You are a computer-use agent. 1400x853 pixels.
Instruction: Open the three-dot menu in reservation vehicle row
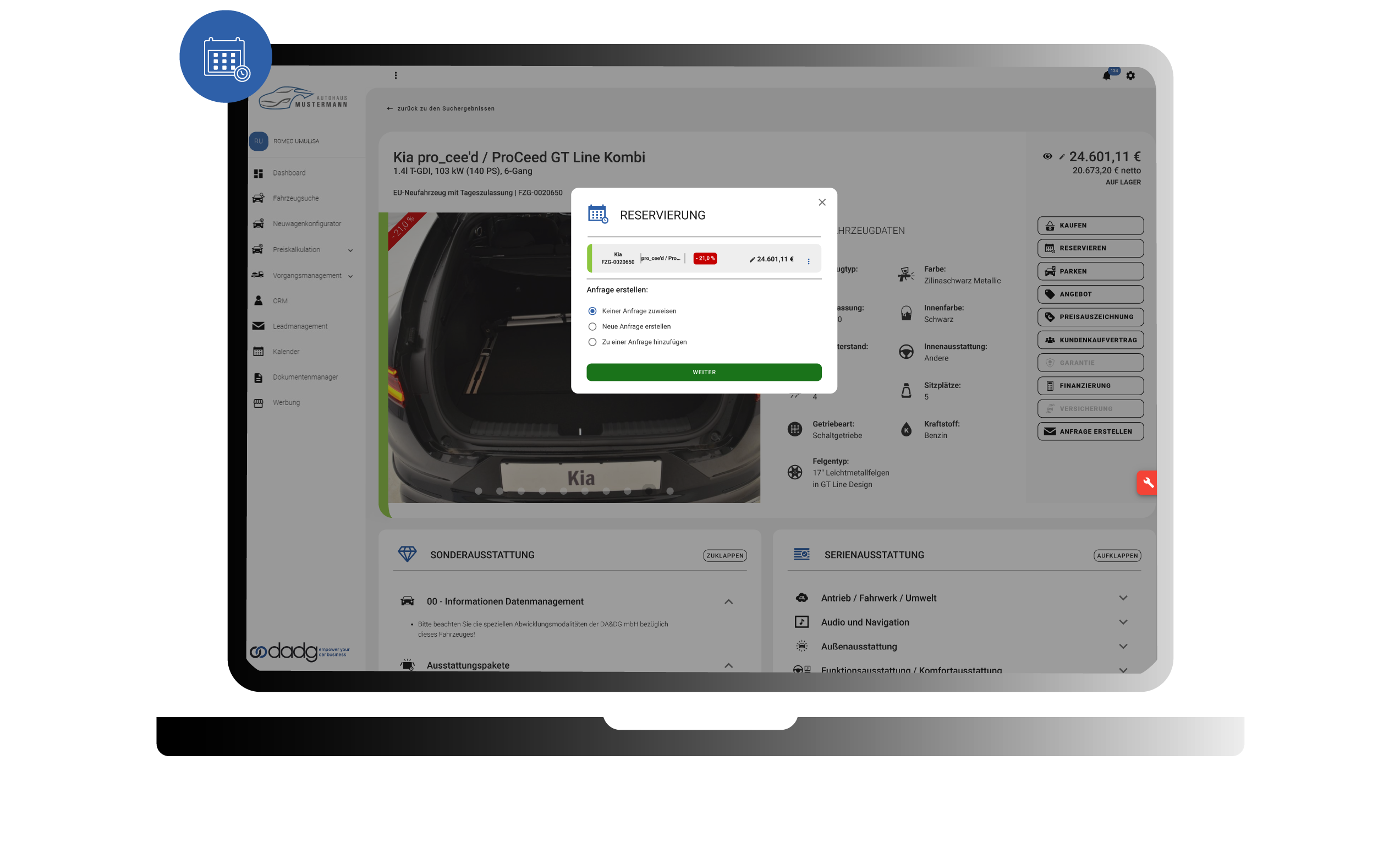pyautogui.click(x=809, y=261)
